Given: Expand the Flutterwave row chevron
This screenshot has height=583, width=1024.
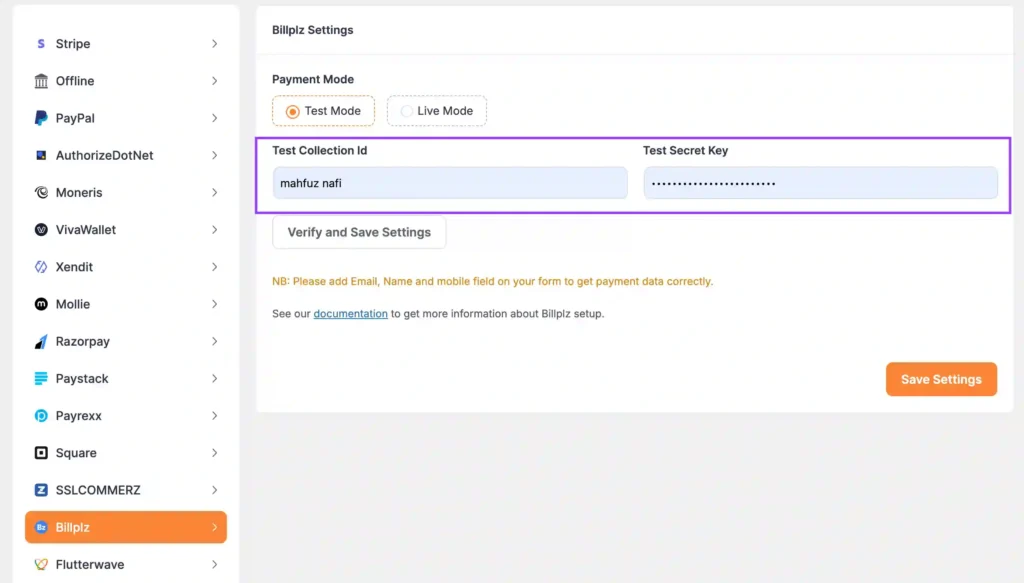Looking at the screenshot, I should [x=214, y=565].
